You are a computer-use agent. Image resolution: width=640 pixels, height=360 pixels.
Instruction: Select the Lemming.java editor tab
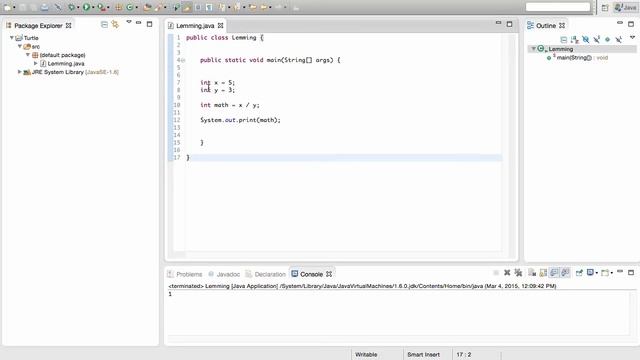pyautogui.click(x=195, y=26)
